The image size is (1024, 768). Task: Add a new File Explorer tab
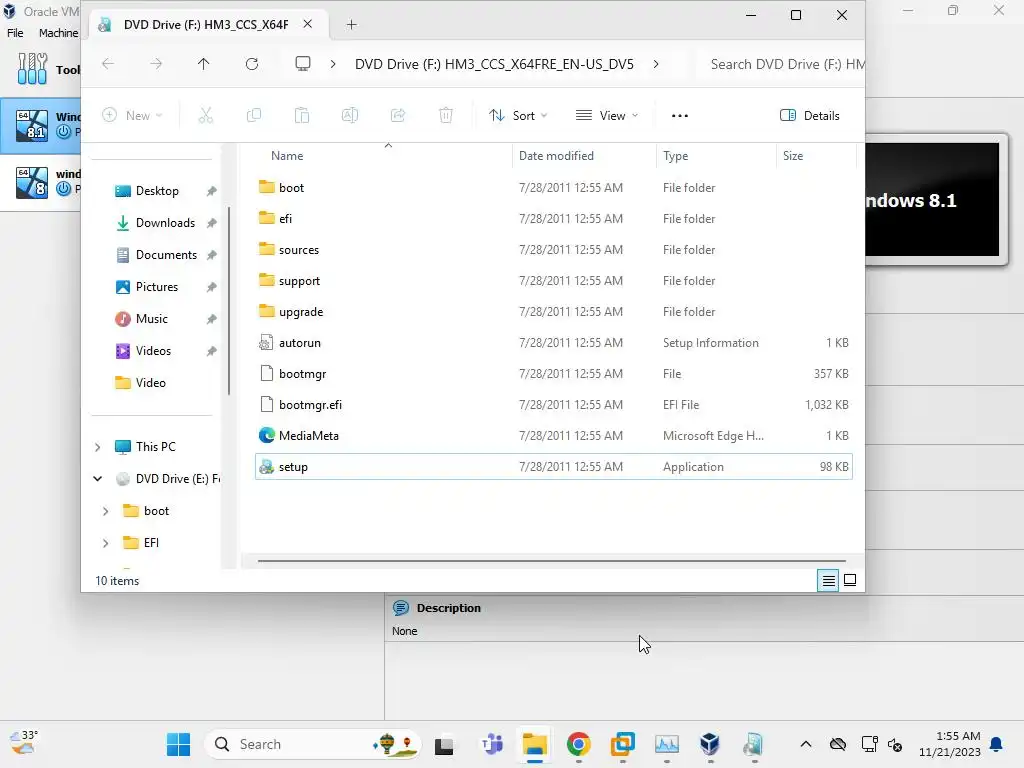(x=351, y=25)
